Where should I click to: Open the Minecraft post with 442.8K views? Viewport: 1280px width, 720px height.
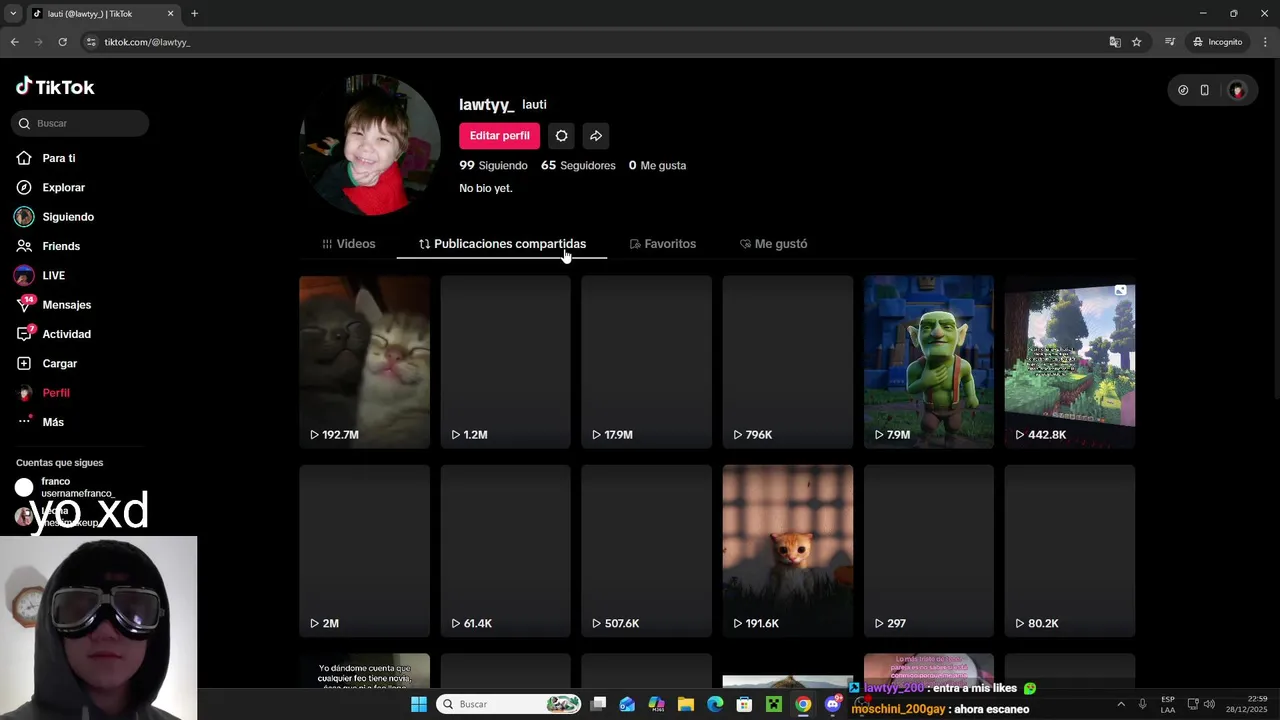click(x=1069, y=361)
